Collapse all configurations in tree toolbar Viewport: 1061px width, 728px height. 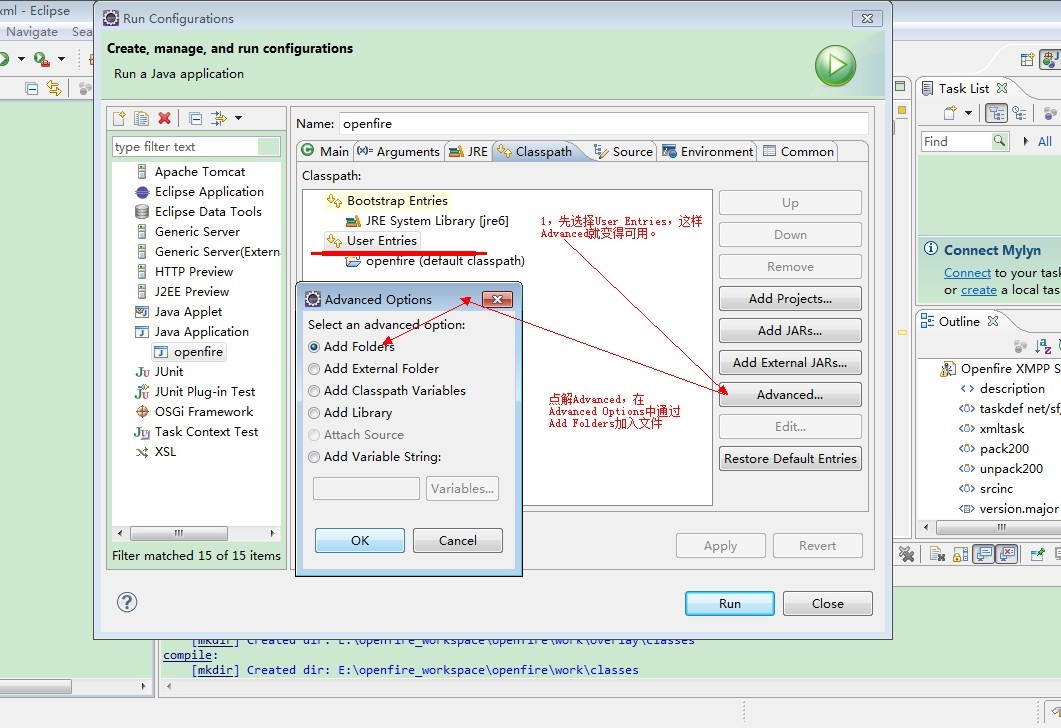tap(196, 118)
